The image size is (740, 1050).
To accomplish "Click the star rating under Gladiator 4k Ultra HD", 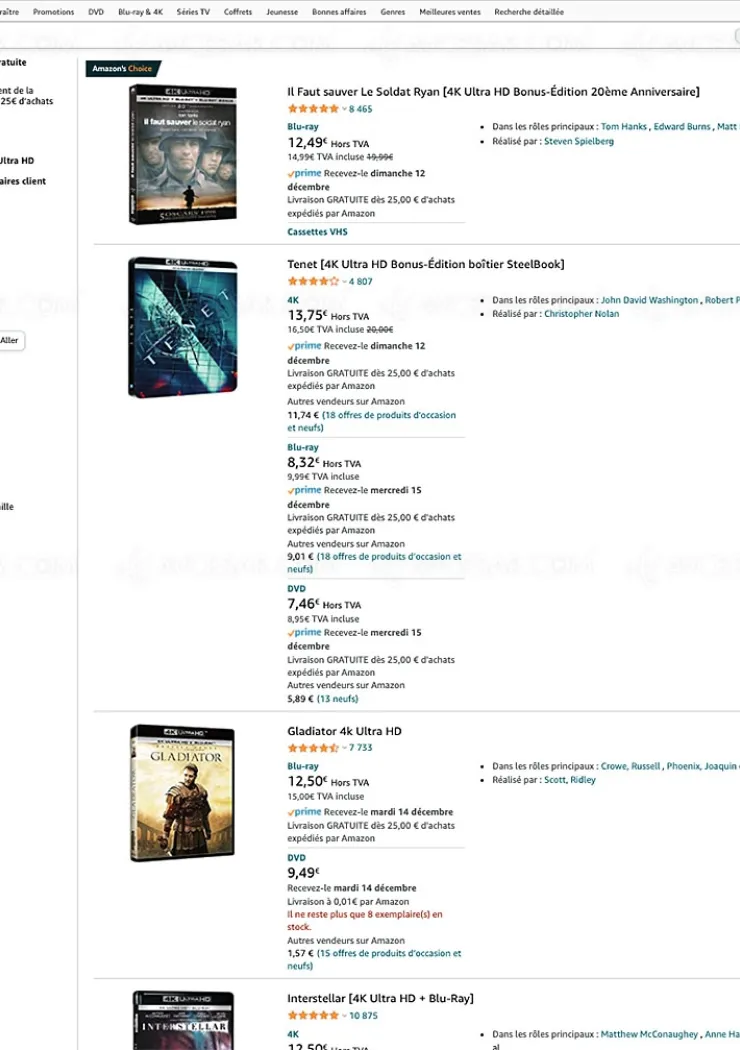I will pyautogui.click(x=310, y=747).
